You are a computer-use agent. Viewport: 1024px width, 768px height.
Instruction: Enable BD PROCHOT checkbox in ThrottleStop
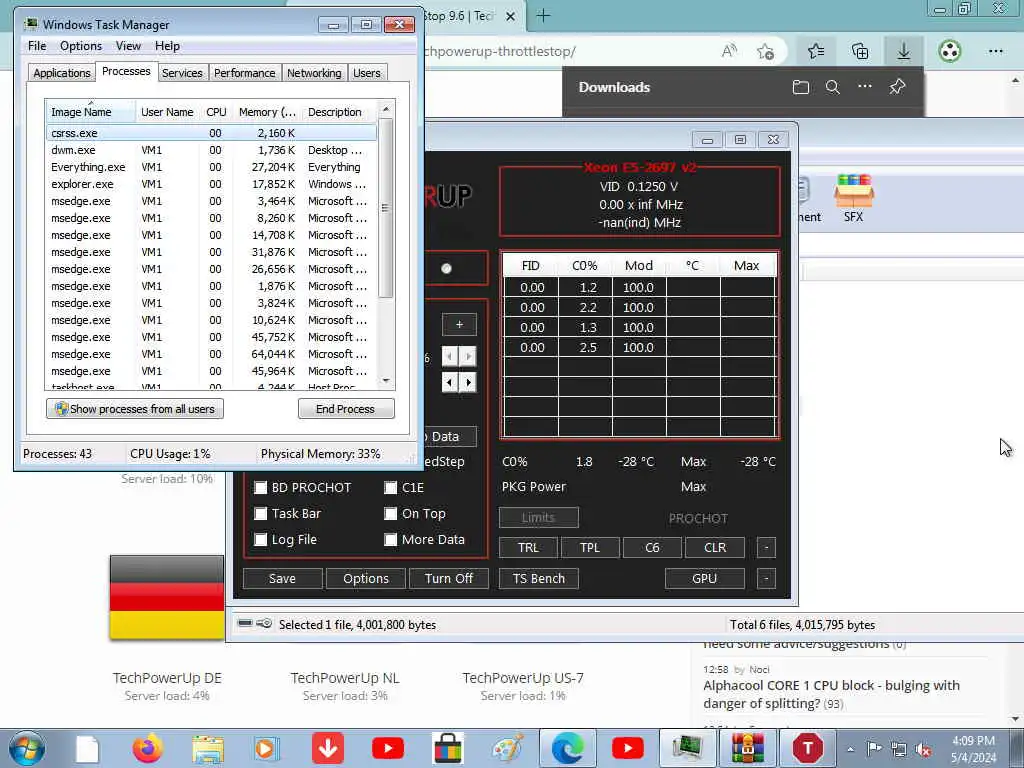click(x=261, y=488)
